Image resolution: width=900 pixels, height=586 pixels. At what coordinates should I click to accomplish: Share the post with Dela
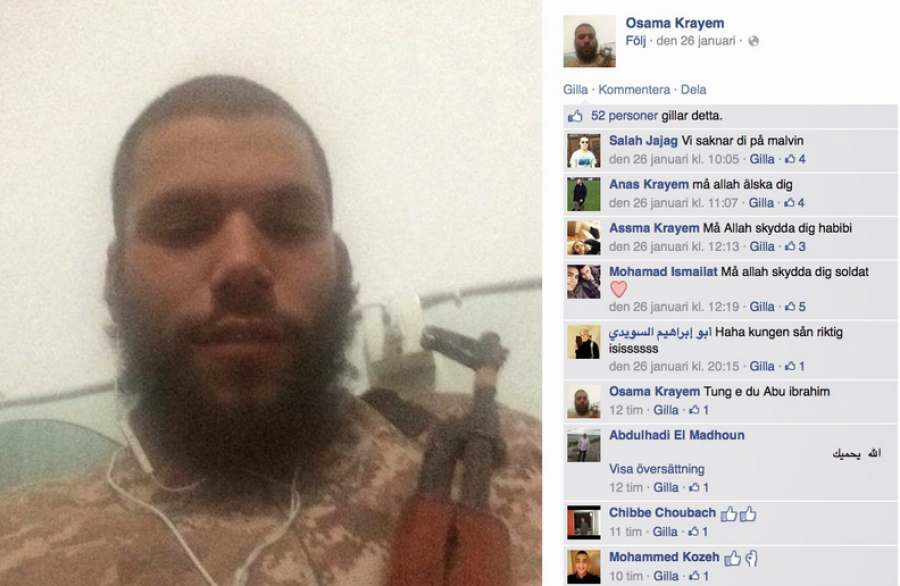(x=693, y=90)
